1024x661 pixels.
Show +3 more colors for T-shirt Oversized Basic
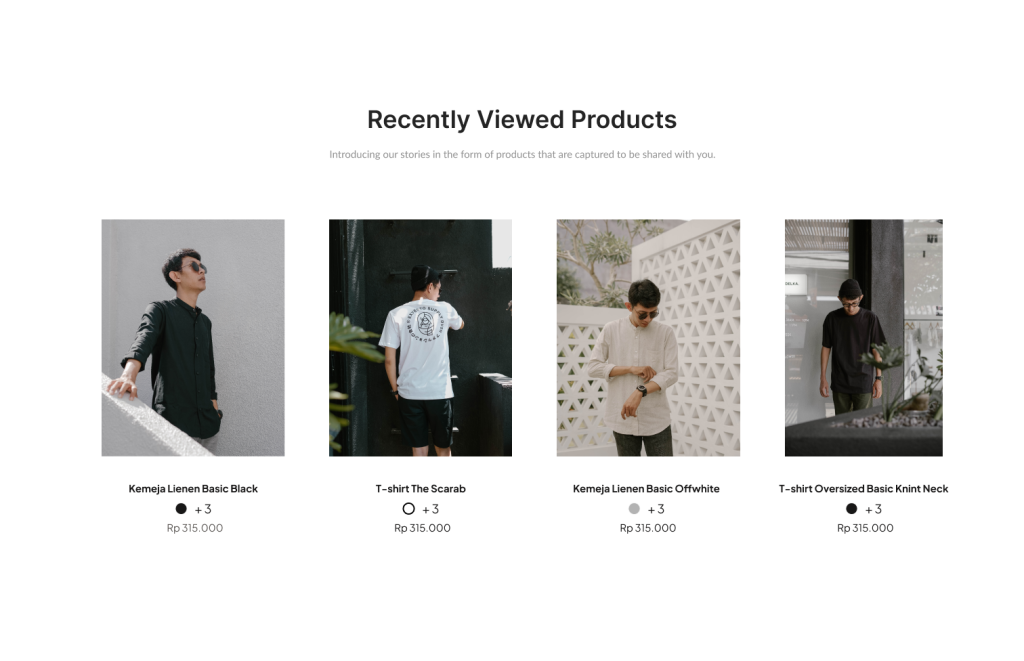pos(873,509)
